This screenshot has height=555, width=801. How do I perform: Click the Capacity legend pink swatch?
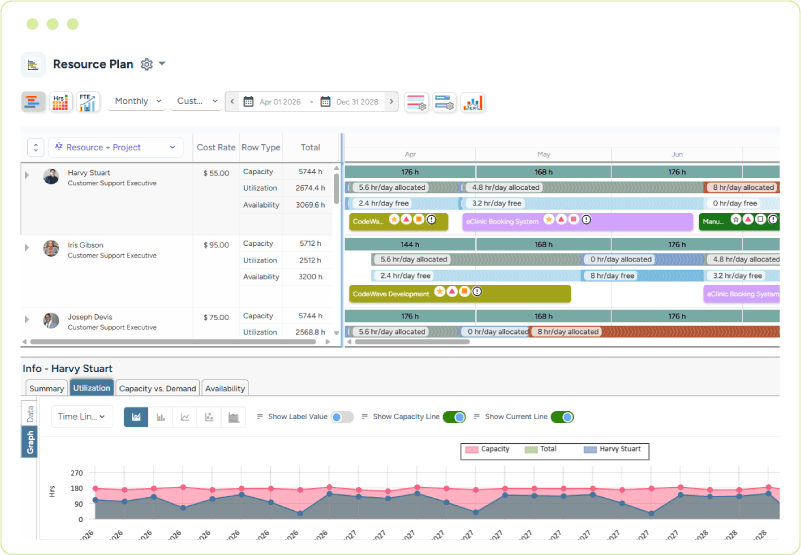click(x=472, y=449)
